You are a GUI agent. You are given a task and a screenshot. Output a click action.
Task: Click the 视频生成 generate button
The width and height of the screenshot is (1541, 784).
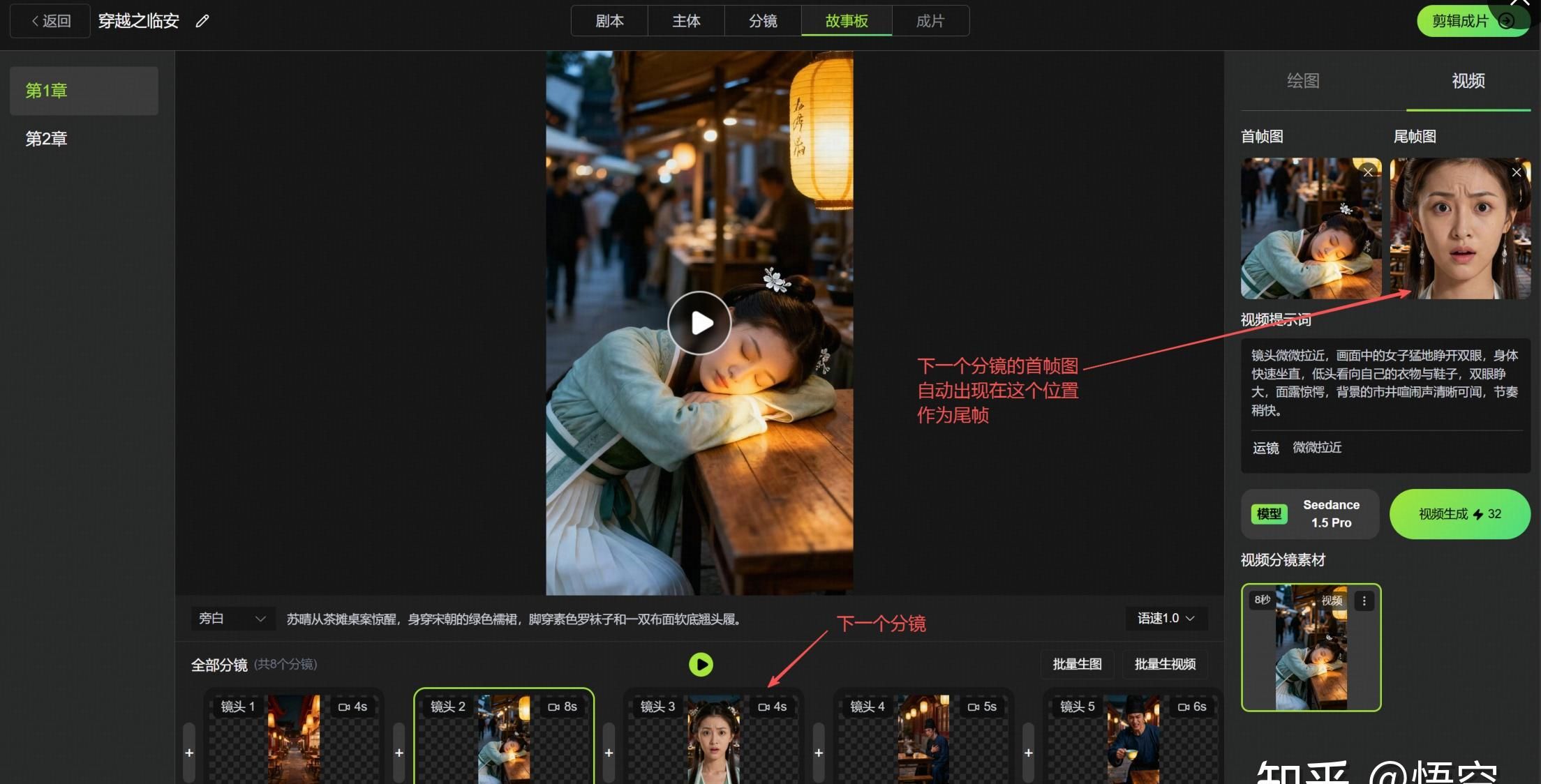click(1459, 514)
